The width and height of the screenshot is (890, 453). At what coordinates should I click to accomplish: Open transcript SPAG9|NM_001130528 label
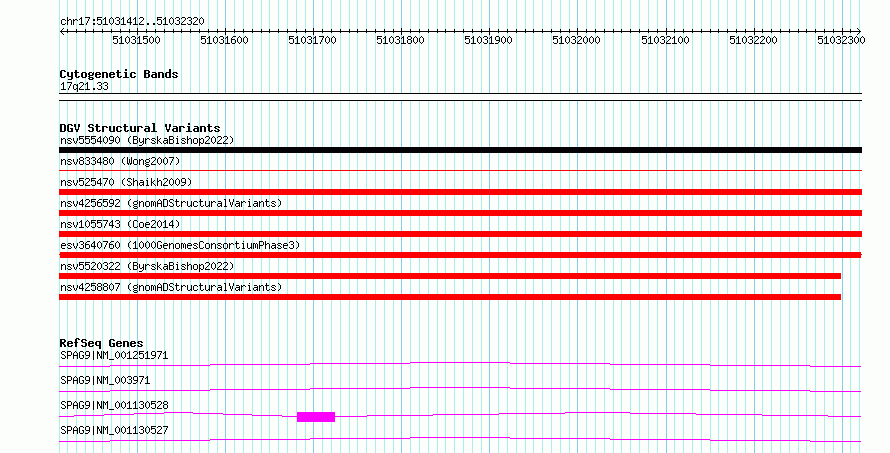tap(114, 405)
